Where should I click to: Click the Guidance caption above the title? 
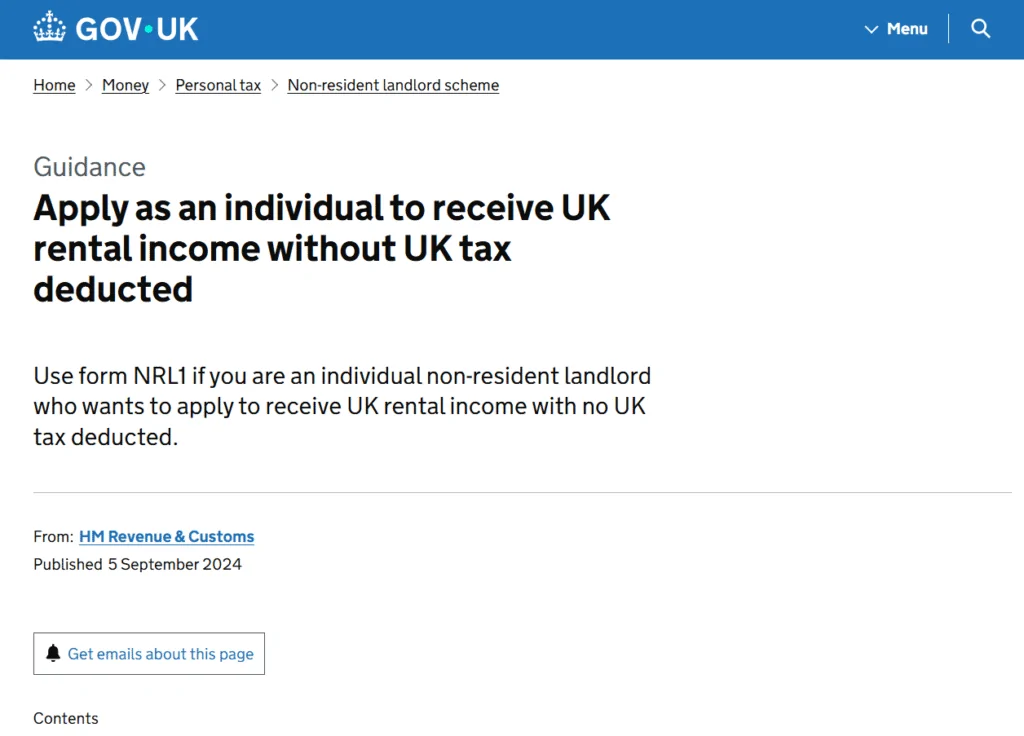coord(89,167)
